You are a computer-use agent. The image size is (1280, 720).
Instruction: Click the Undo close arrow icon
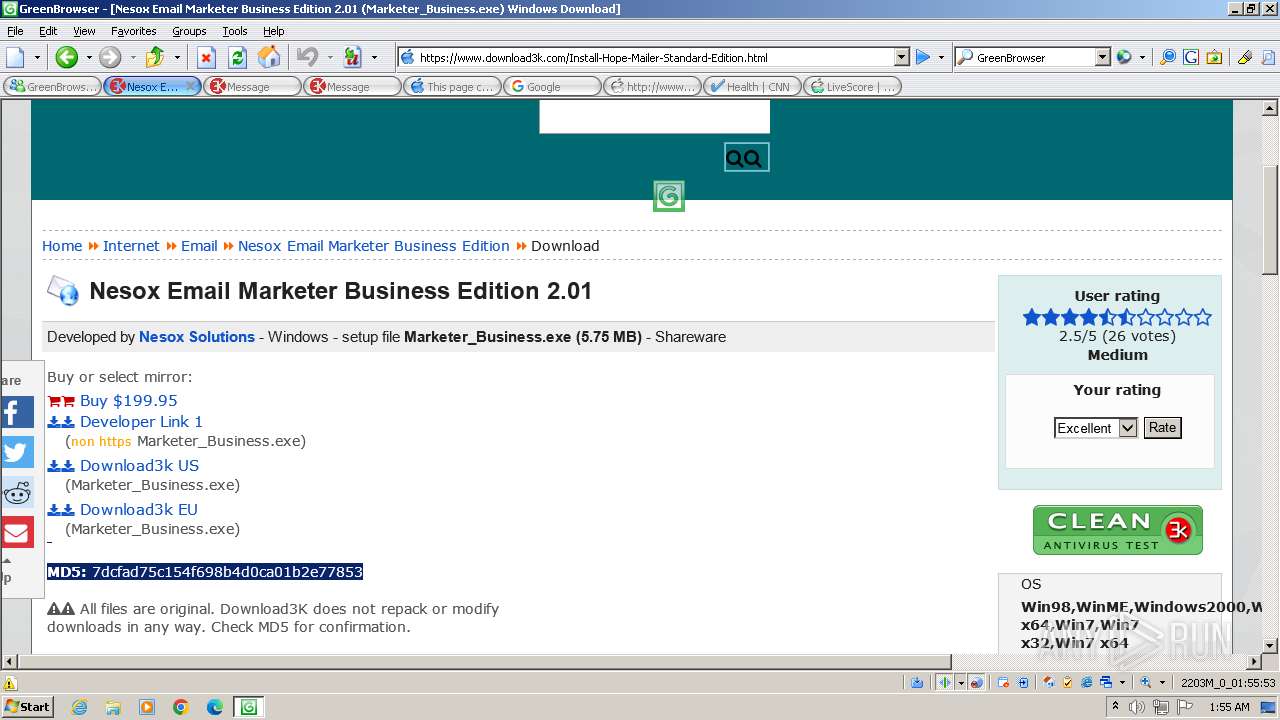pyautogui.click(x=307, y=57)
